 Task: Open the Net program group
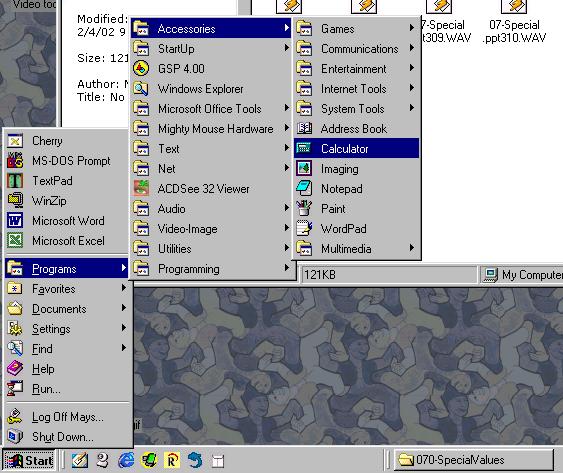[x=211, y=168]
